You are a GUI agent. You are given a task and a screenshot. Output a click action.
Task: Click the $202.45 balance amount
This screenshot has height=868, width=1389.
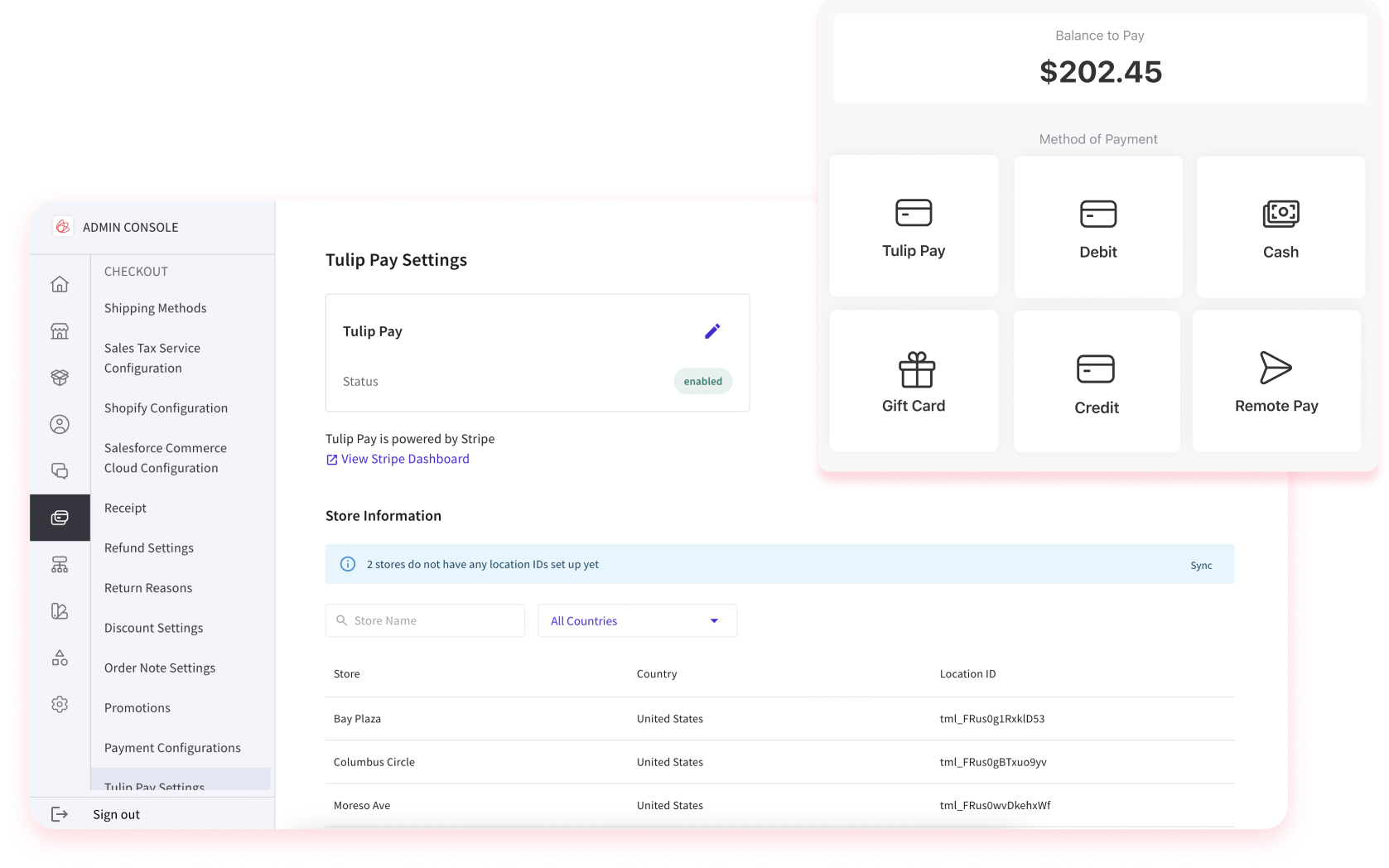pyautogui.click(x=1101, y=72)
